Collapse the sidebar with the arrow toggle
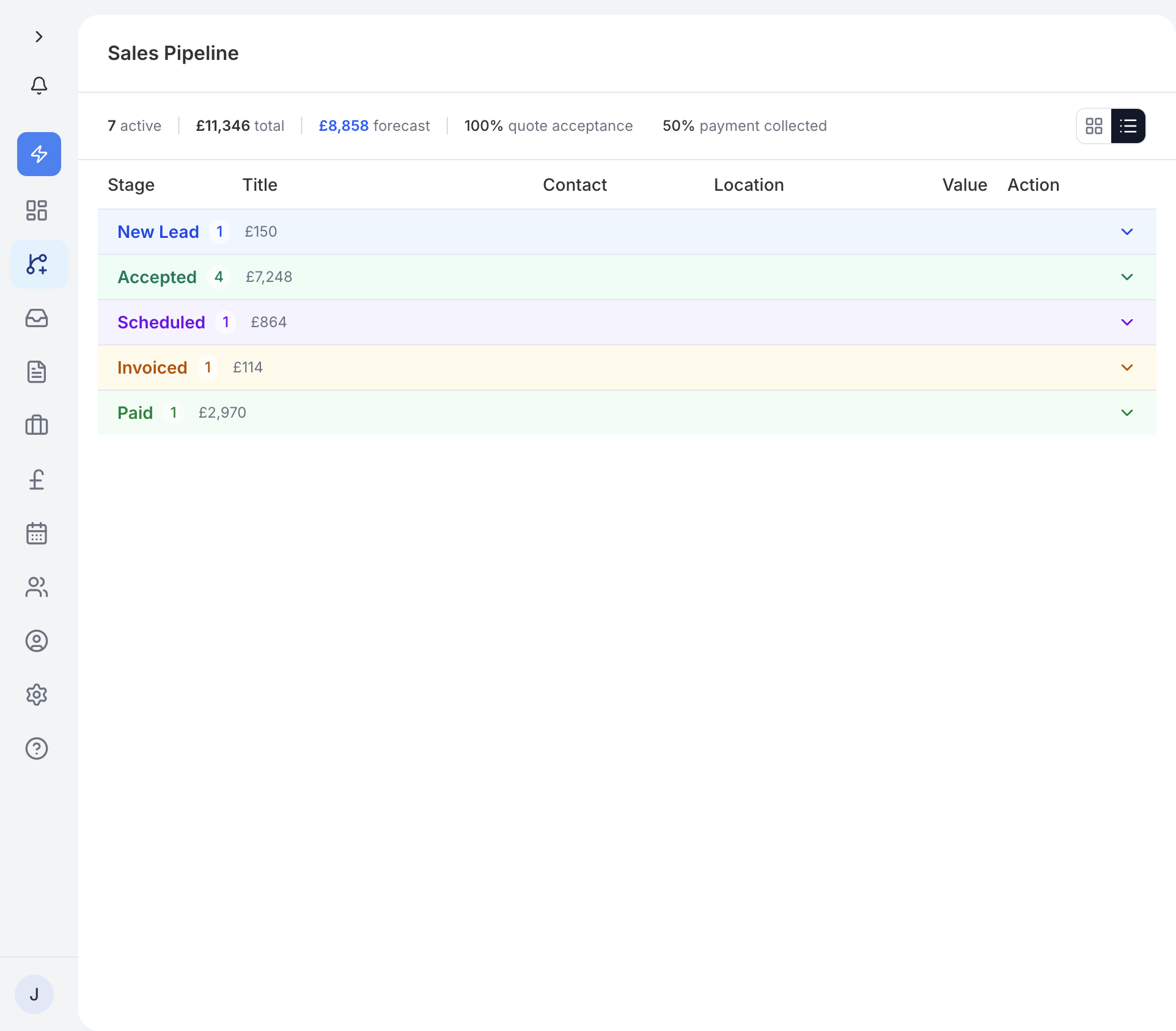The width and height of the screenshot is (1176, 1031). pyautogui.click(x=39, y=37)
